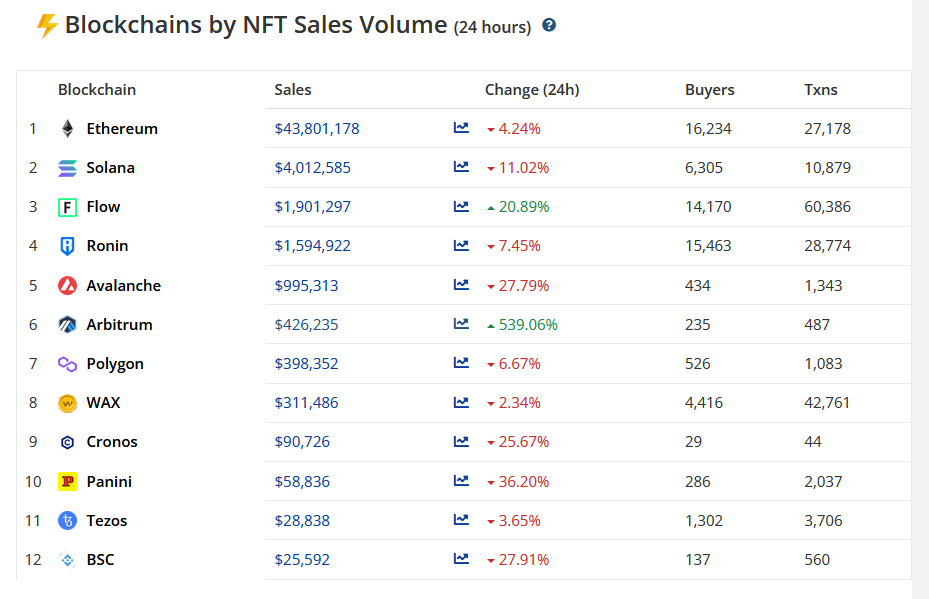Image resolution: width=929 pixels, height=599 pixels.
Task: Click the Ethereum logo icon
Action: 66,128
